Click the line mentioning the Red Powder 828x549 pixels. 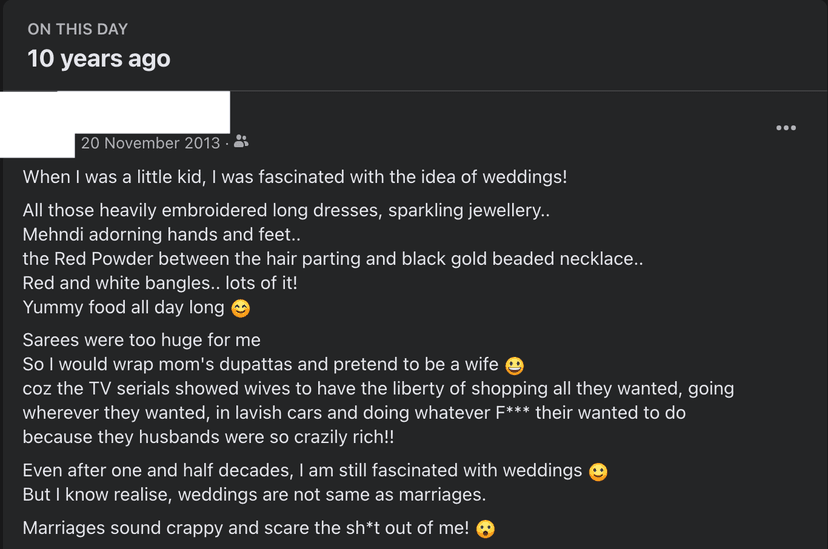tap(332, 259)
